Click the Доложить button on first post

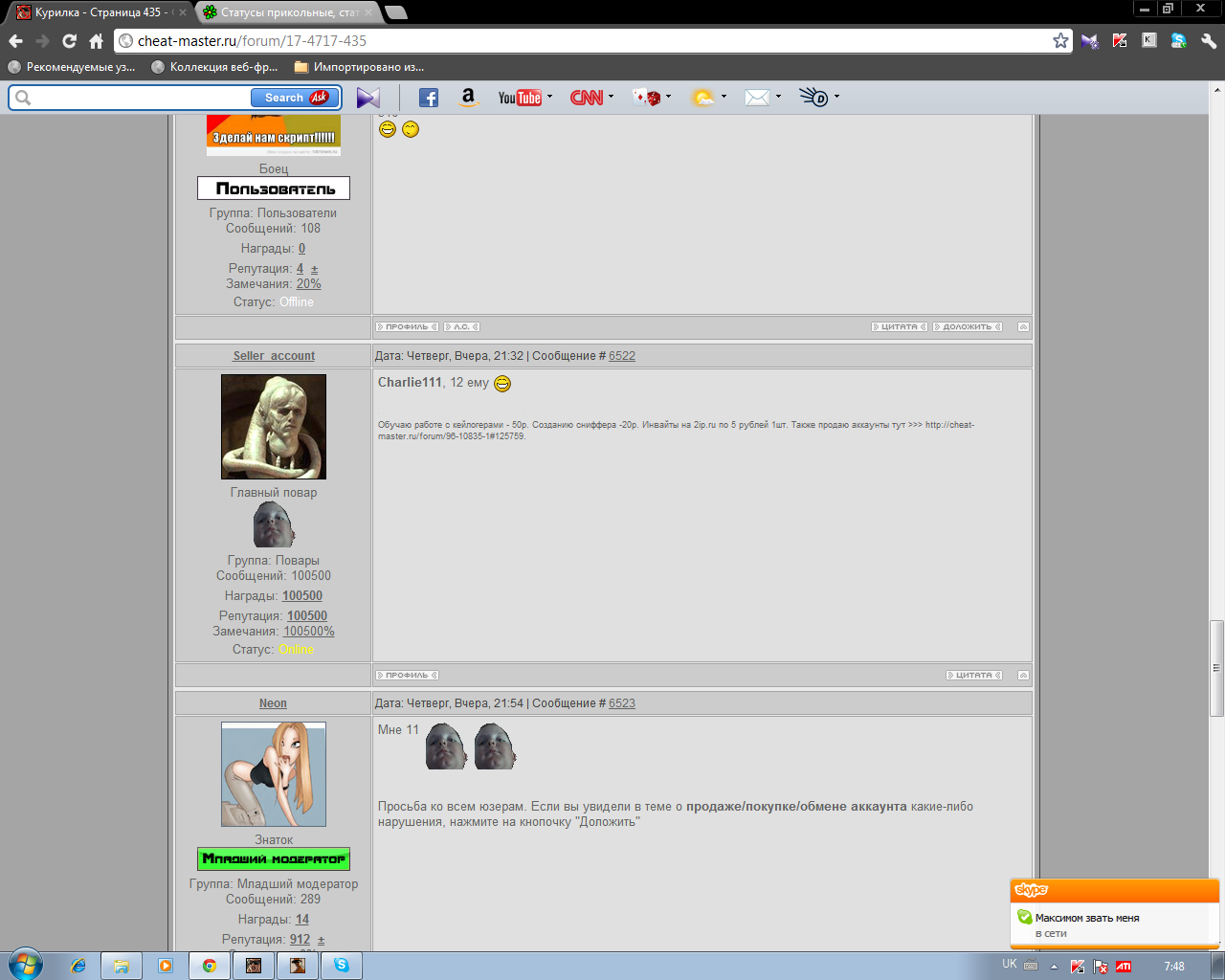[x=968, y=327]
